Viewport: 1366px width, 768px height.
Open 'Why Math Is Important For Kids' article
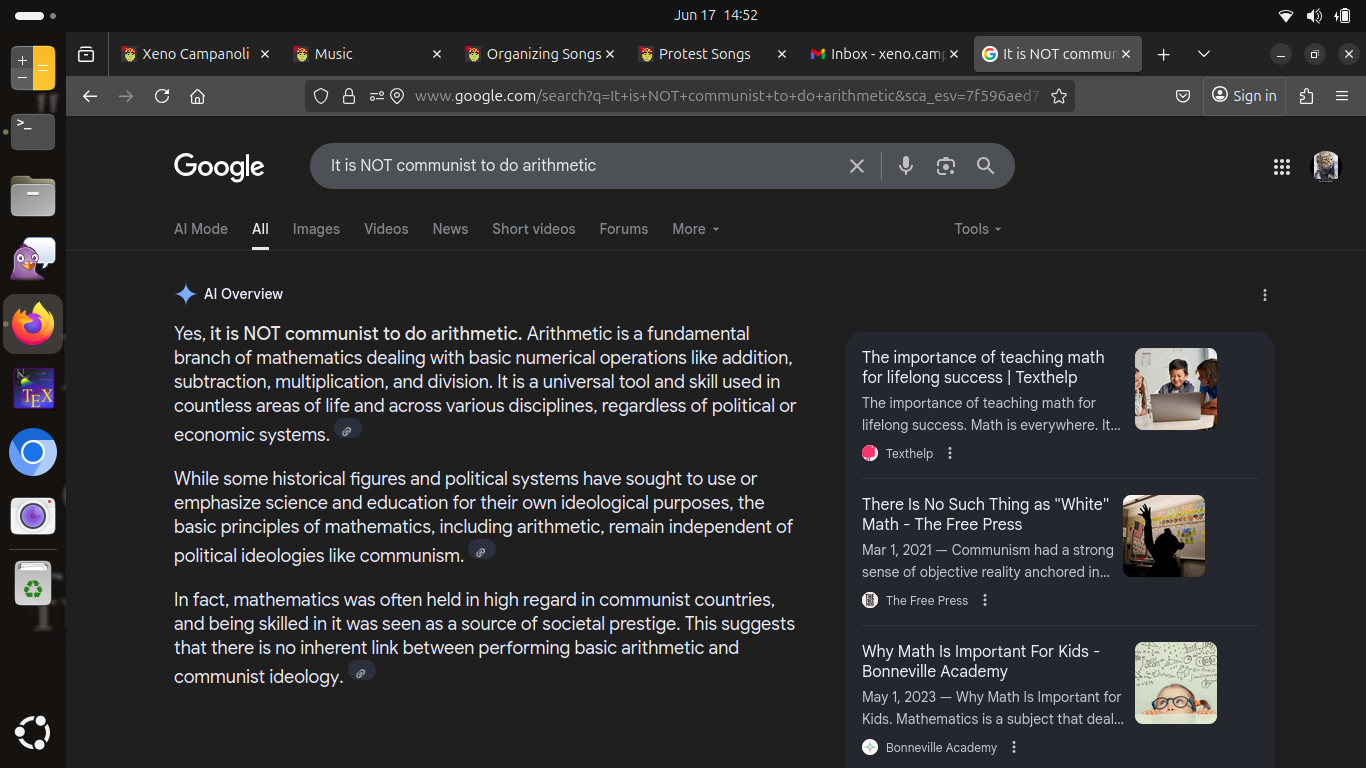tap(980, 661)
